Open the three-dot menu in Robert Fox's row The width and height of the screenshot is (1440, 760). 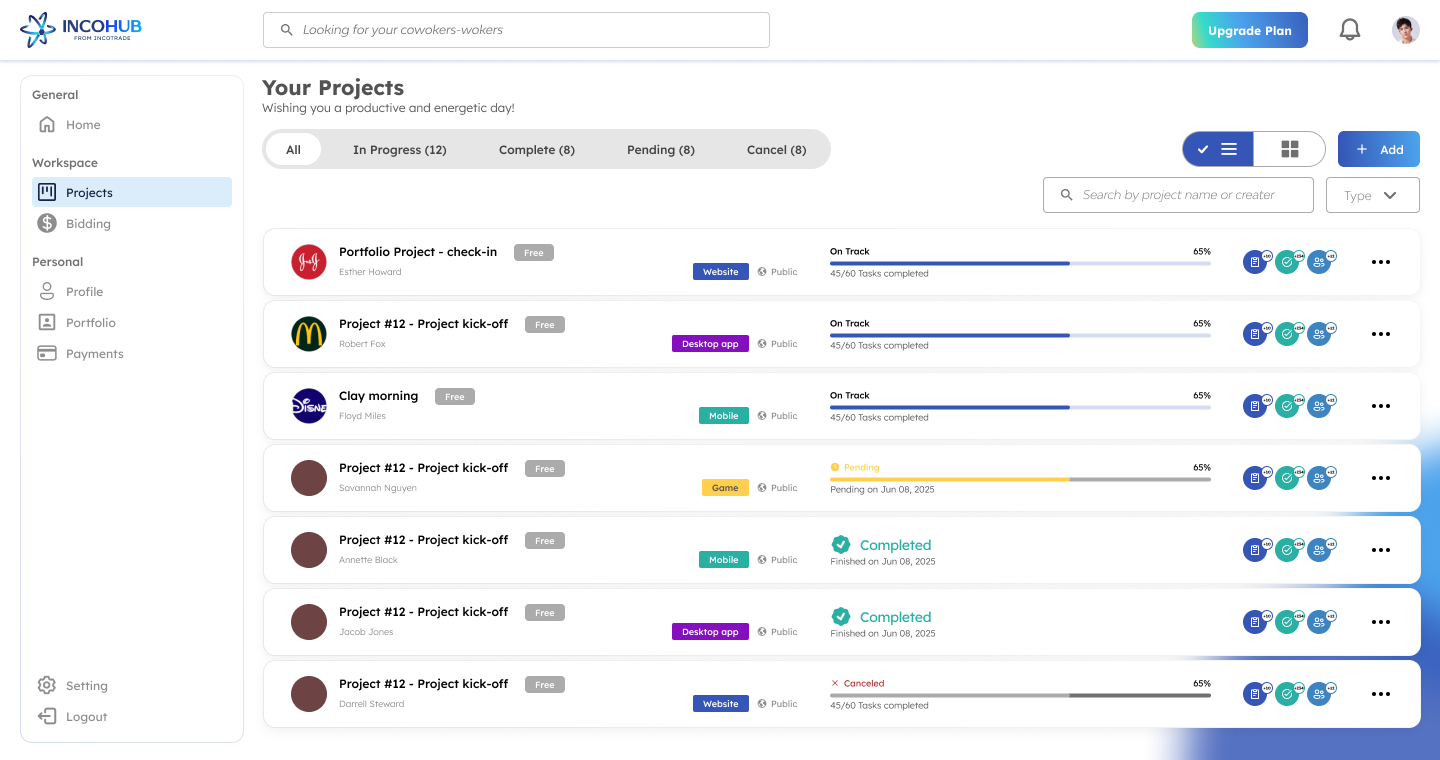pyautogui.click(x=1381, y=334)
